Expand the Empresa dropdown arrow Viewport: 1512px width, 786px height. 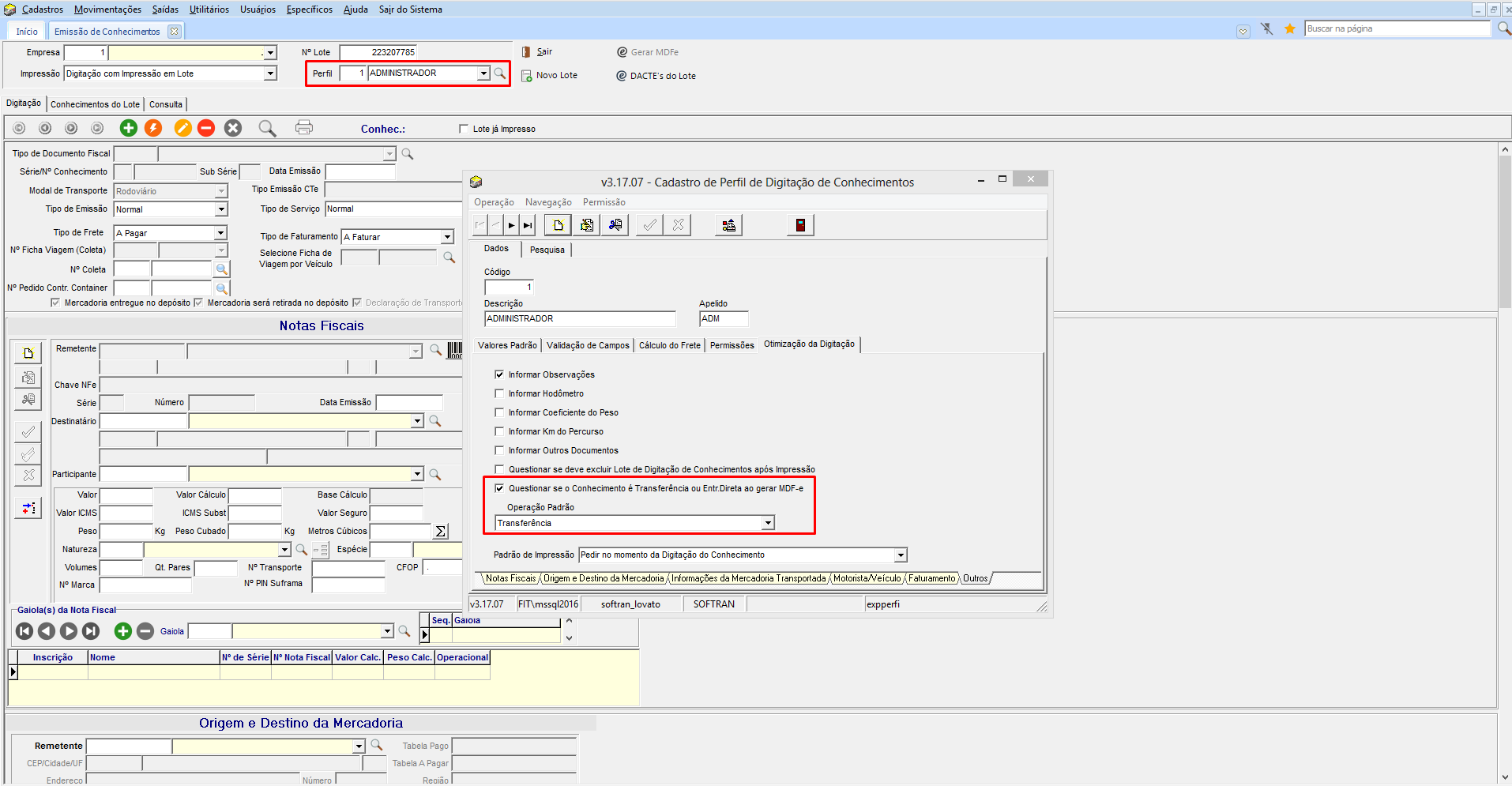270,53
